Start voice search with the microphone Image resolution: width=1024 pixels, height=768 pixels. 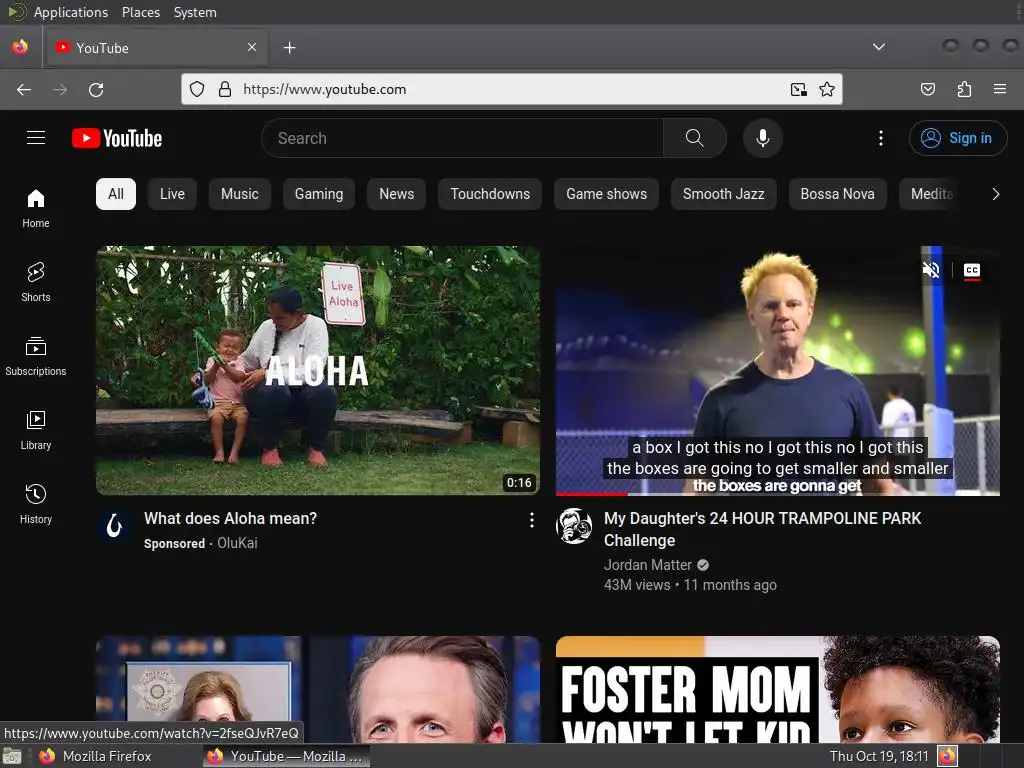[x=762, y=138]
